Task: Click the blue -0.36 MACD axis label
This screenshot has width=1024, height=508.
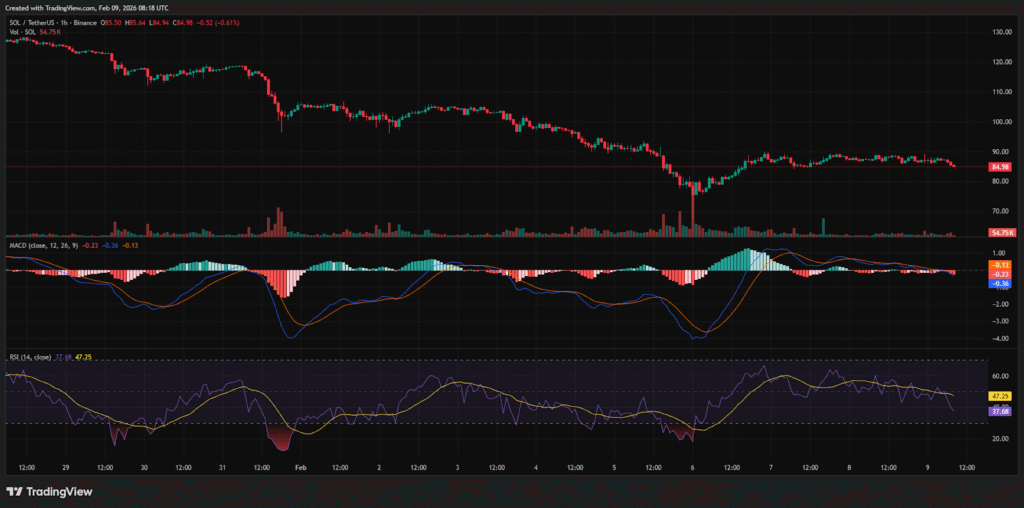Action: tap(1000, 283)
